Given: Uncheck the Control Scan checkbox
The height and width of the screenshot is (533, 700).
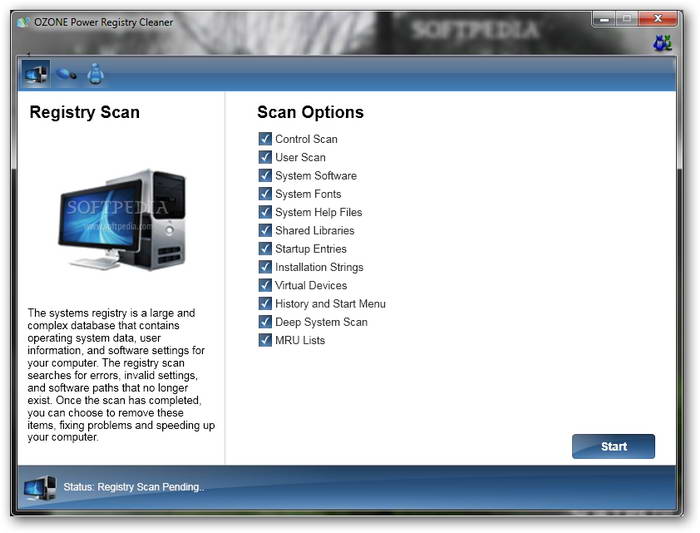Looking at the screenshot, I should pyautogui.click(x=265, y=139).
